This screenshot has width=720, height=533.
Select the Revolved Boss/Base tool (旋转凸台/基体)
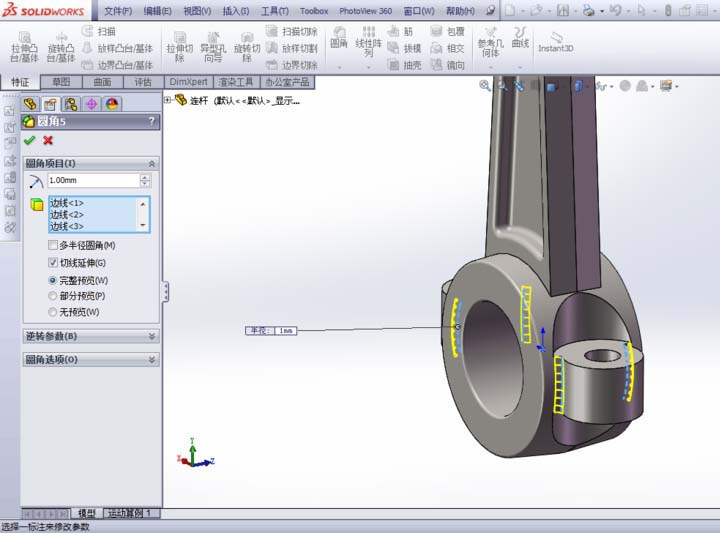tap(61, 47)
